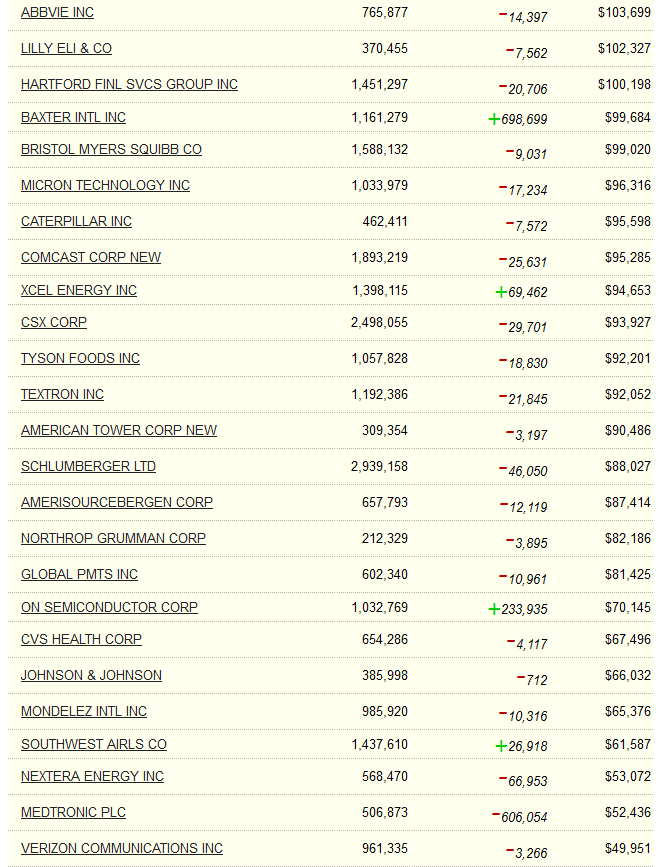
Task: Follow AMERICAN TOWER CORP NEW link
Action: 119,430
